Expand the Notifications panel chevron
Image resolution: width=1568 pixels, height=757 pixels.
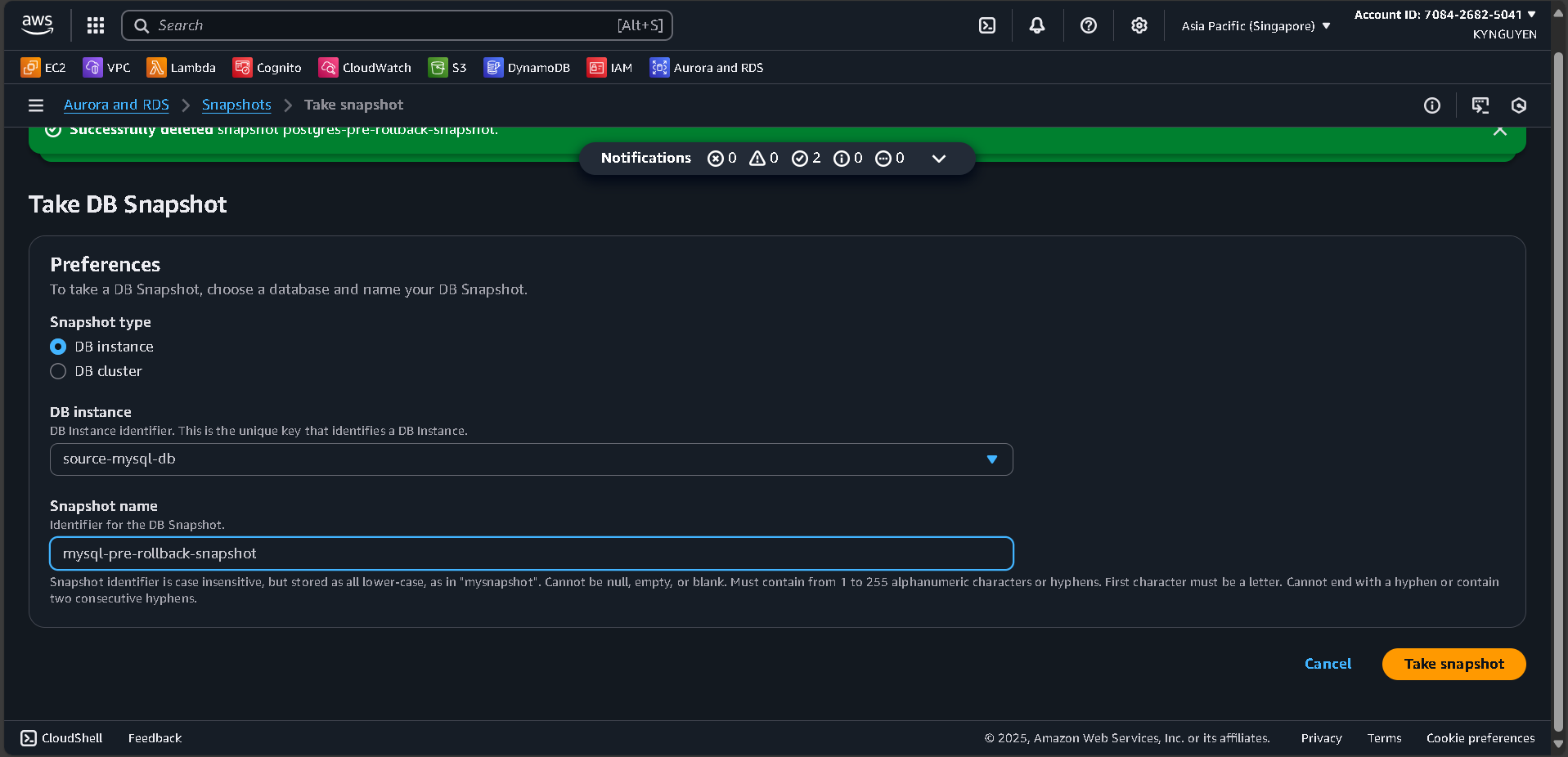(x=938, y=159)
